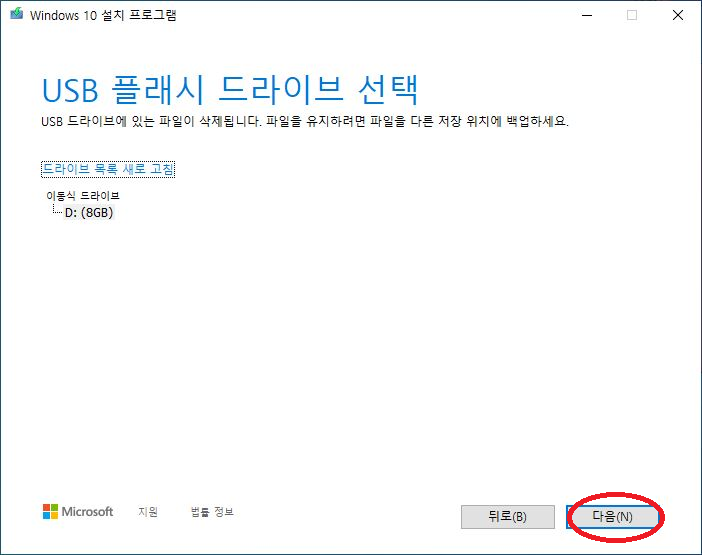The height and width of the screenshot is (555, 702).
Task: Click the USB file deletion warning text
Action: pos(305,121)
